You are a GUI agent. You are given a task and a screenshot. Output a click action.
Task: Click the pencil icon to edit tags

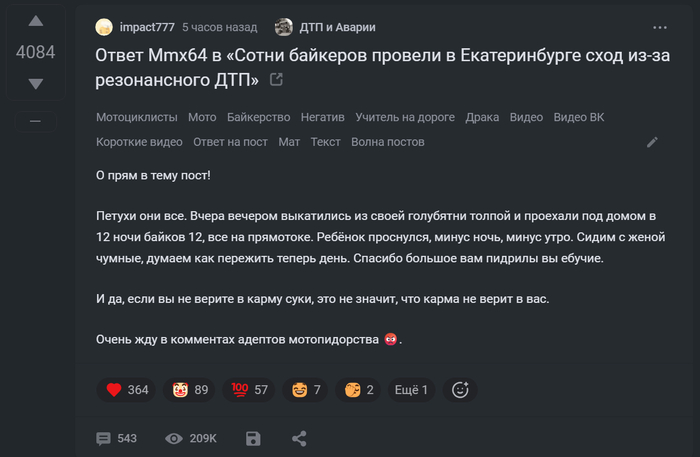[652, 142]
